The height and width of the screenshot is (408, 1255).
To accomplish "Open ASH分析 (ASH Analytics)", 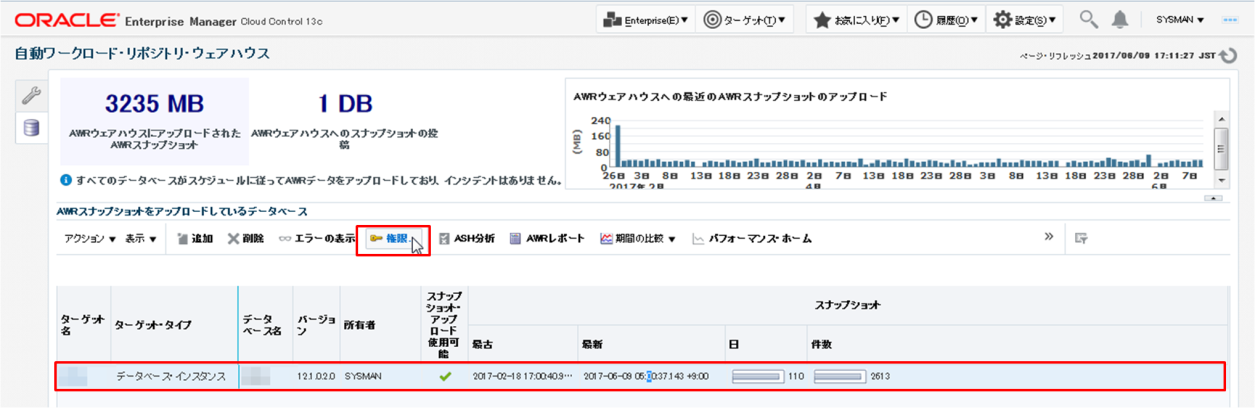I will (x=466, y=239).
